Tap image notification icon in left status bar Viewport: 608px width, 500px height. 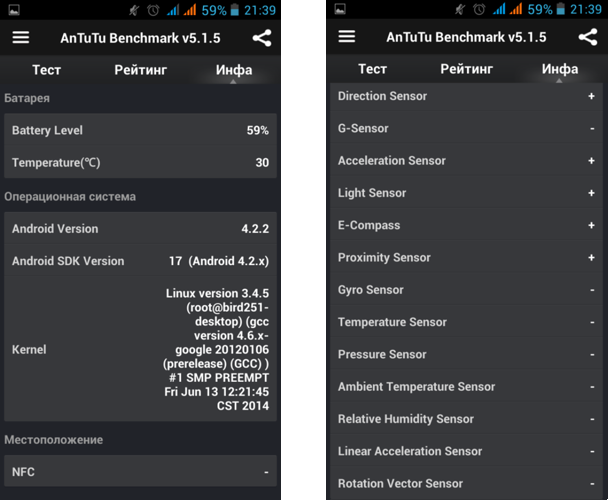14,10
